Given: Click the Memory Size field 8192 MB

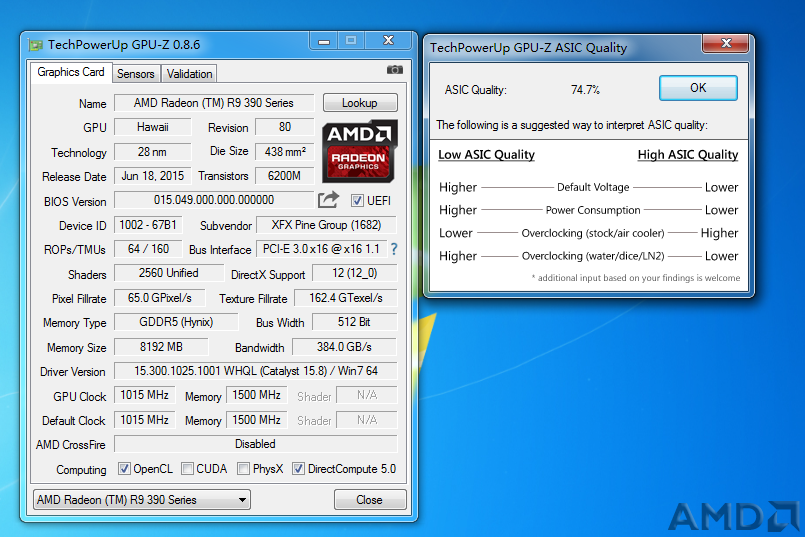Looking at the screenshot, I should (161, 347).
